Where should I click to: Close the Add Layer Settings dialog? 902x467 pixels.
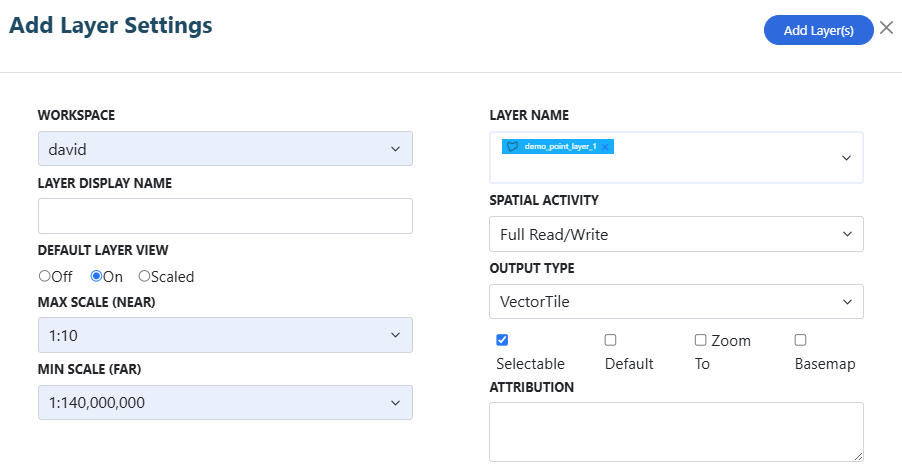coord(886,28)
